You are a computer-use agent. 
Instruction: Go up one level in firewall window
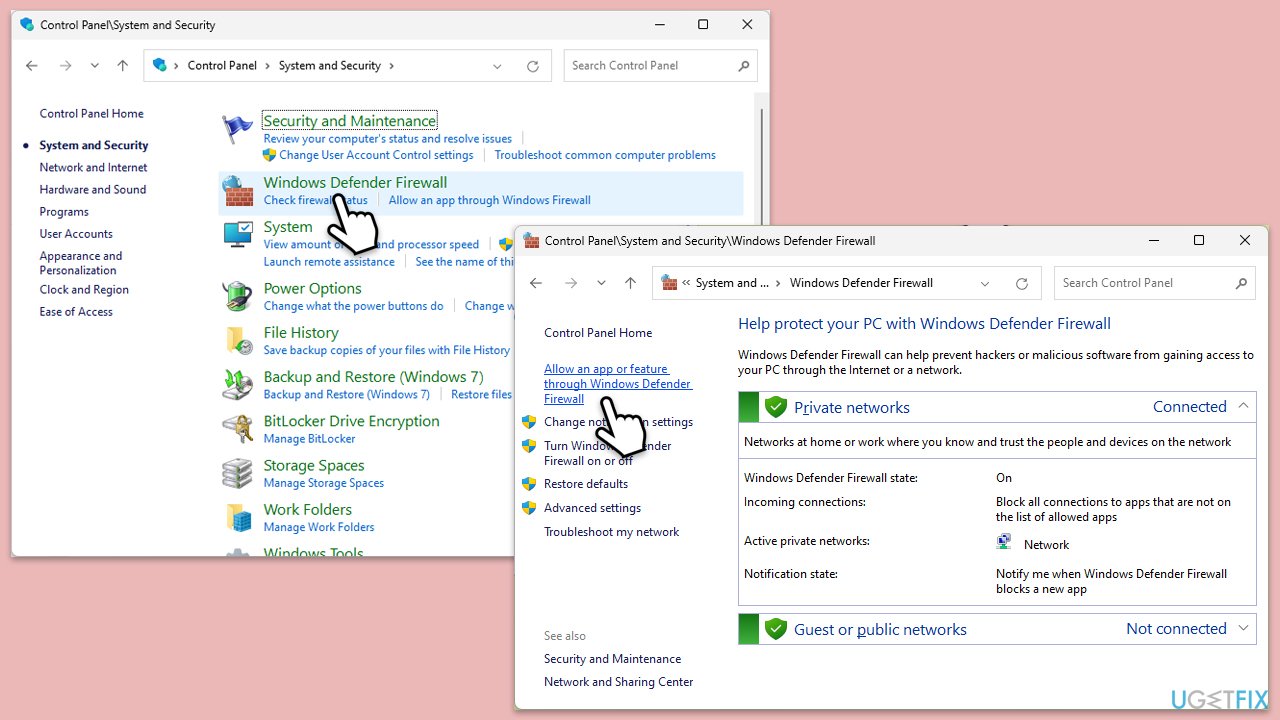point(630,283)
